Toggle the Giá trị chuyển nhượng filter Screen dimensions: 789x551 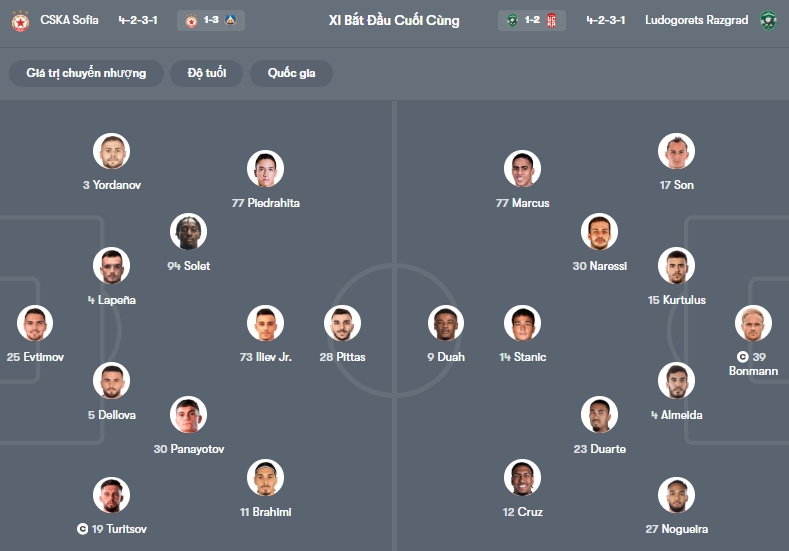pos(86,73)
